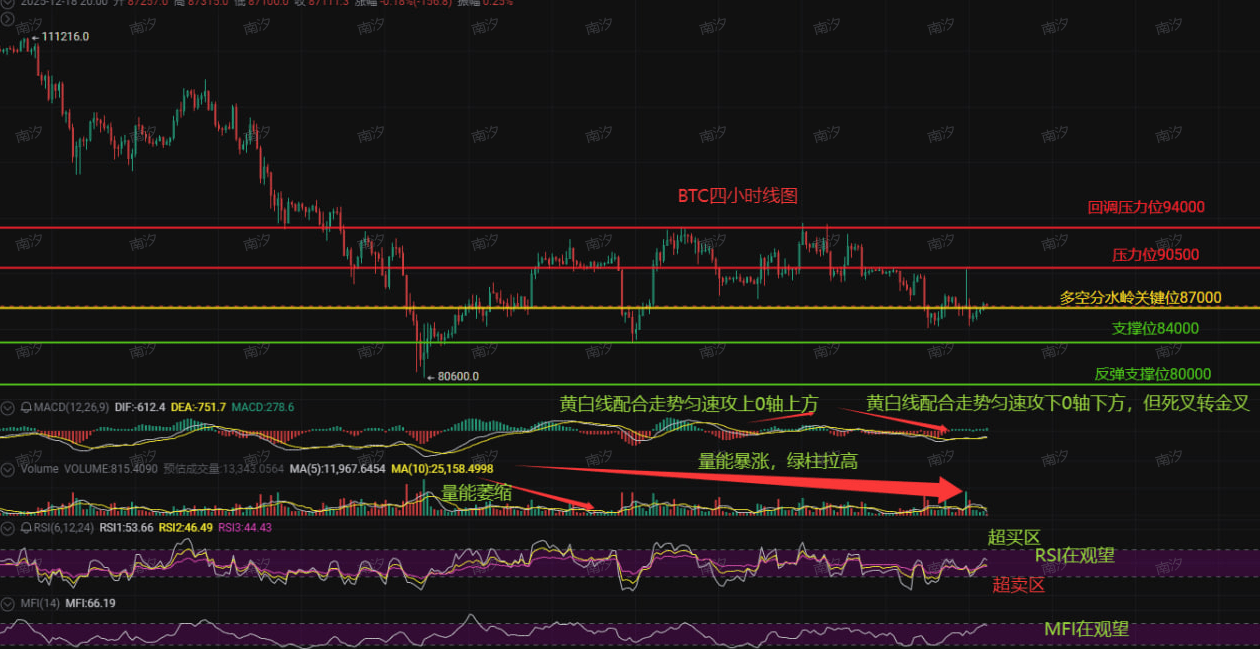Collapse the RSI indicator panel chevron
The height and width of the screenshot is (649, 1260).
9,527
